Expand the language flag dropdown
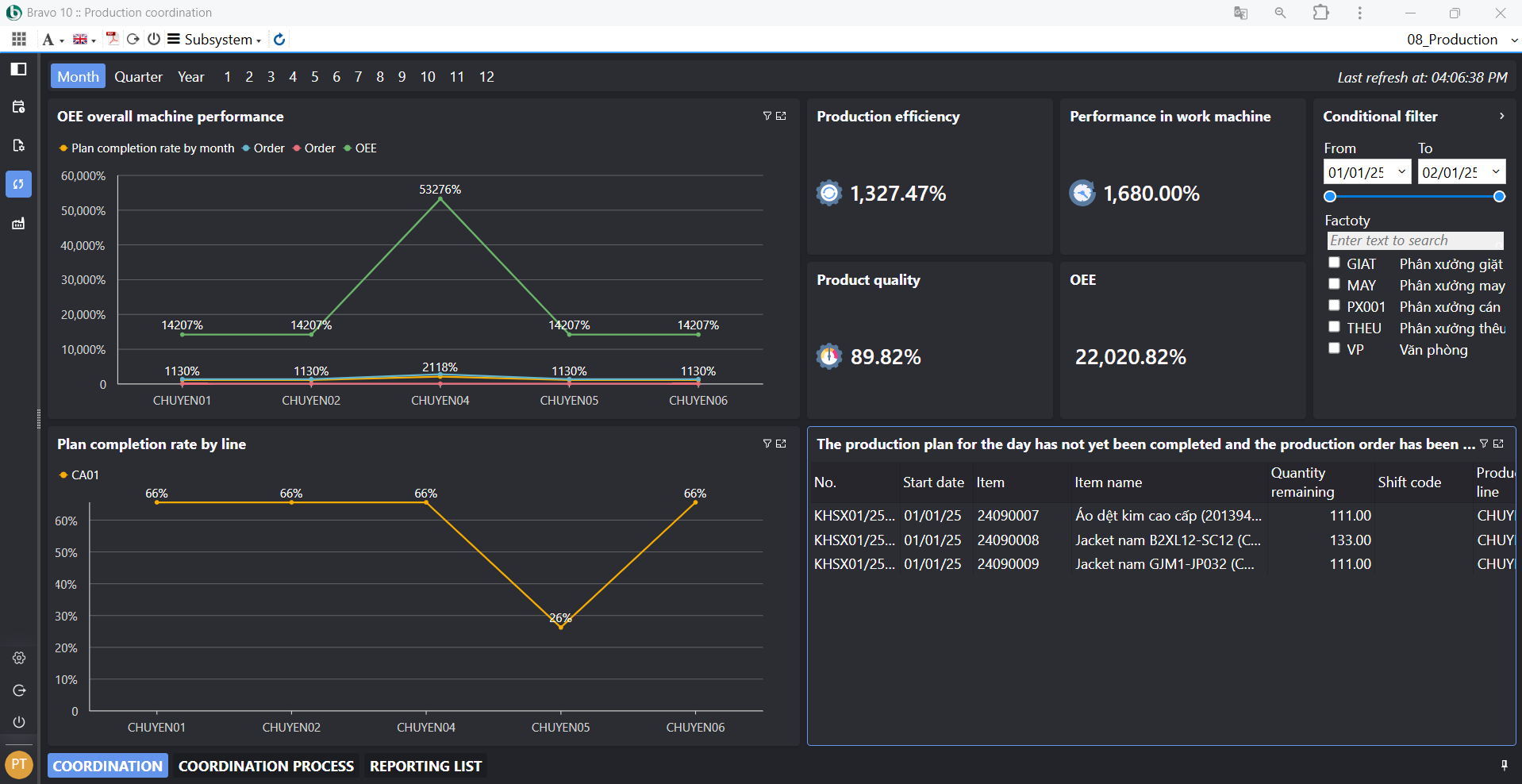1522x784 pixels. pyautogui.click(x=84, y=39)
